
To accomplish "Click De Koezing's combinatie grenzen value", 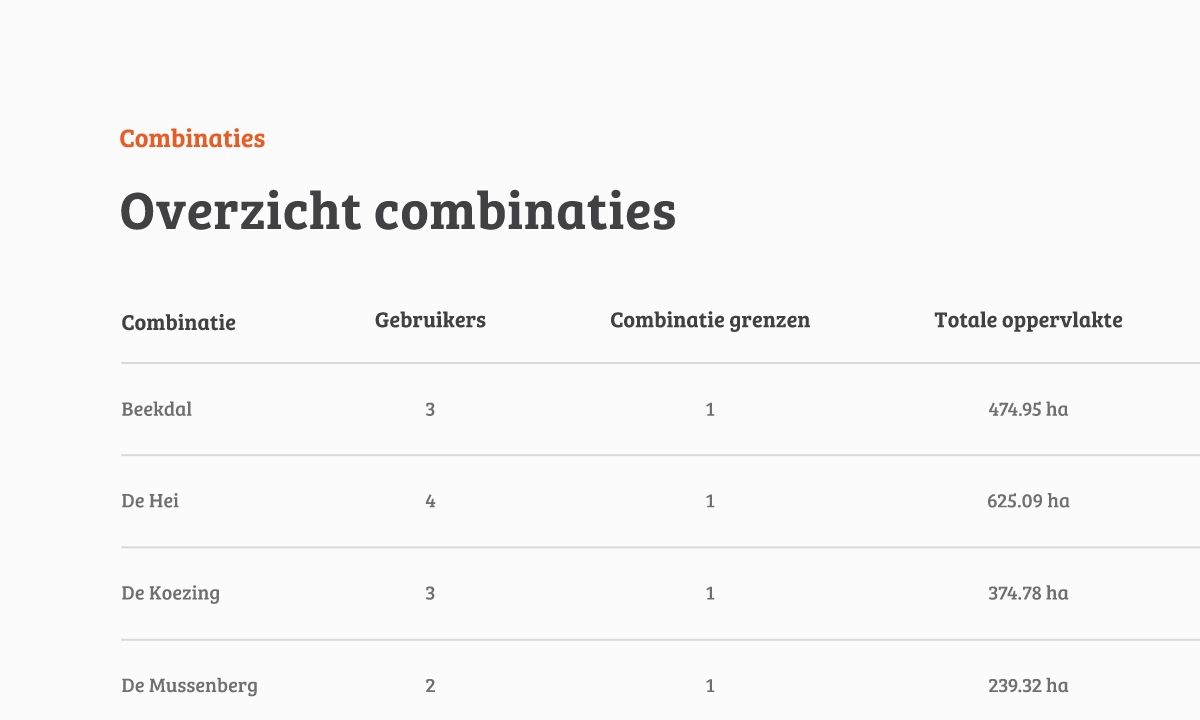I will pyautogui.click(x=710, y=593).
